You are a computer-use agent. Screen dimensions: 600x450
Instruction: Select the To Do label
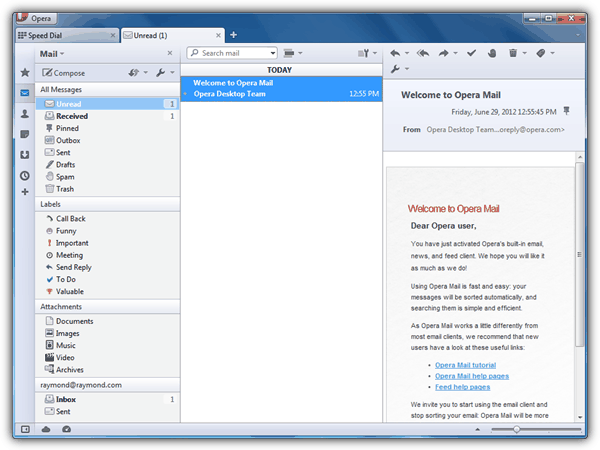point(107,279)
